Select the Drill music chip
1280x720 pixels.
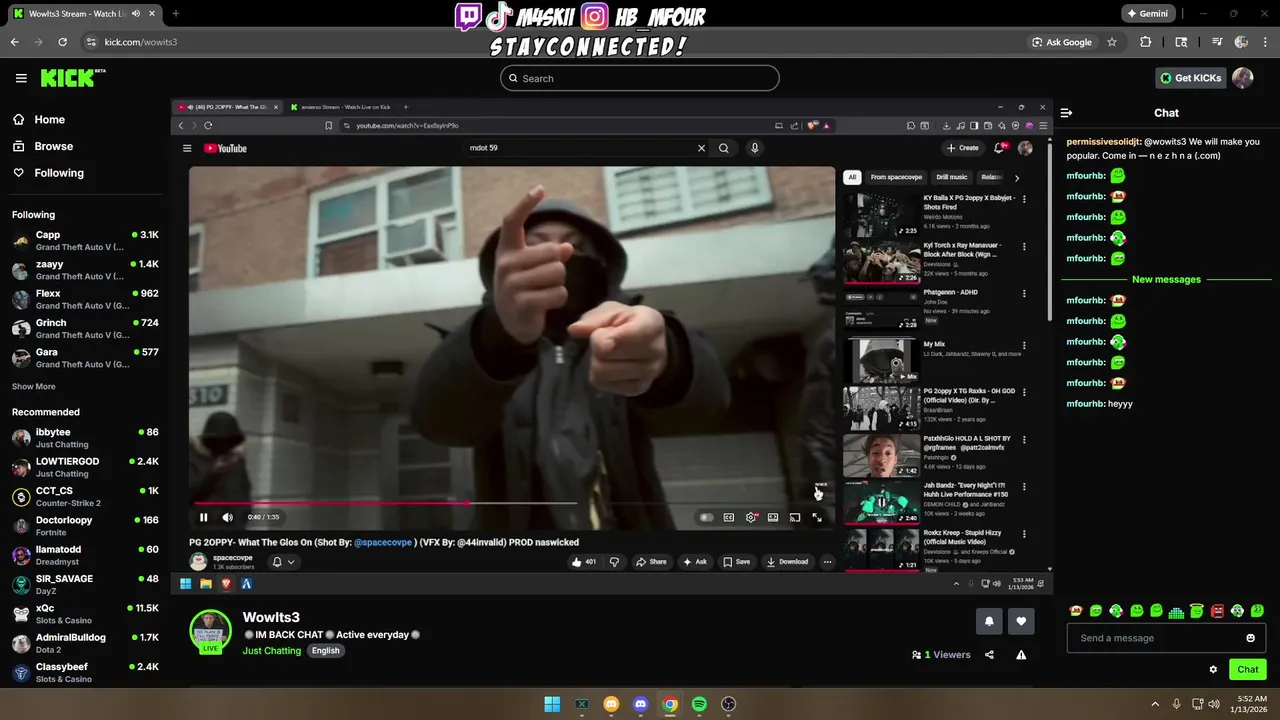(x=952, y=177)
